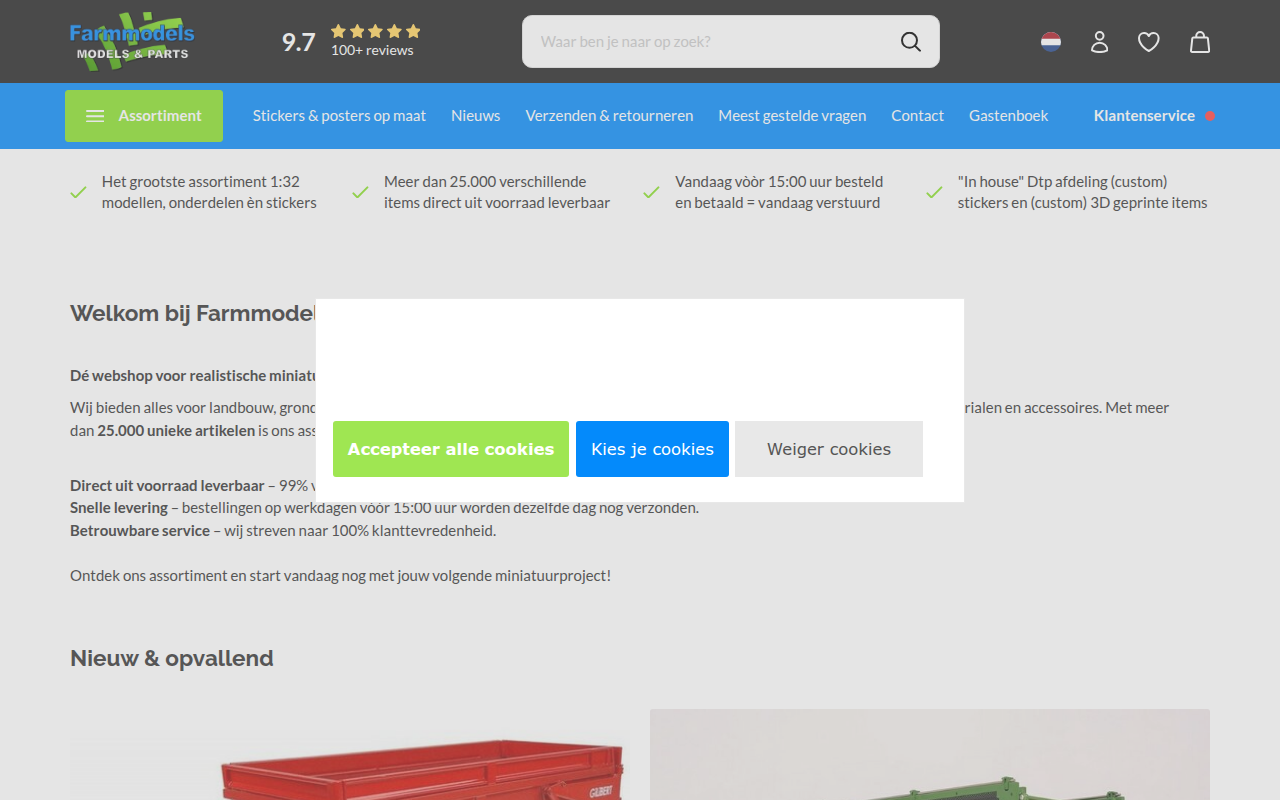Viewport: 1280px width, 800px height.
Task: Open Verzenden & retourneren
Action: 609,116
